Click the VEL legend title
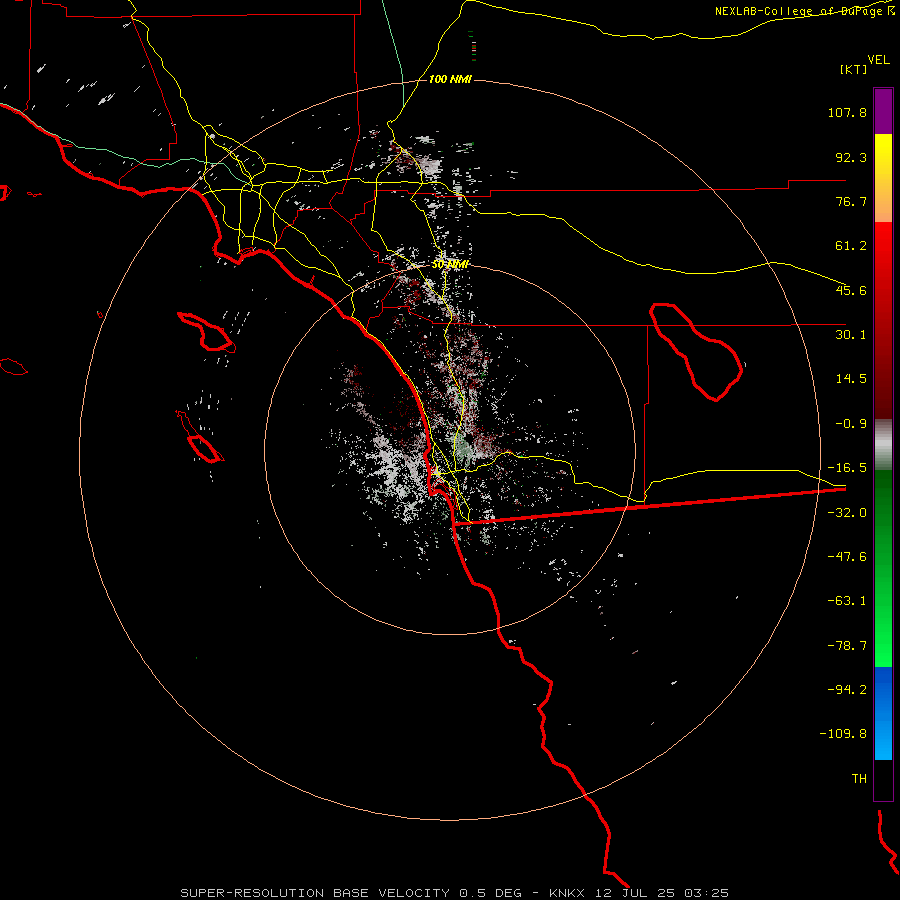Image resolution: width=900 pixels, height=900 pixels. click(878, 60)
